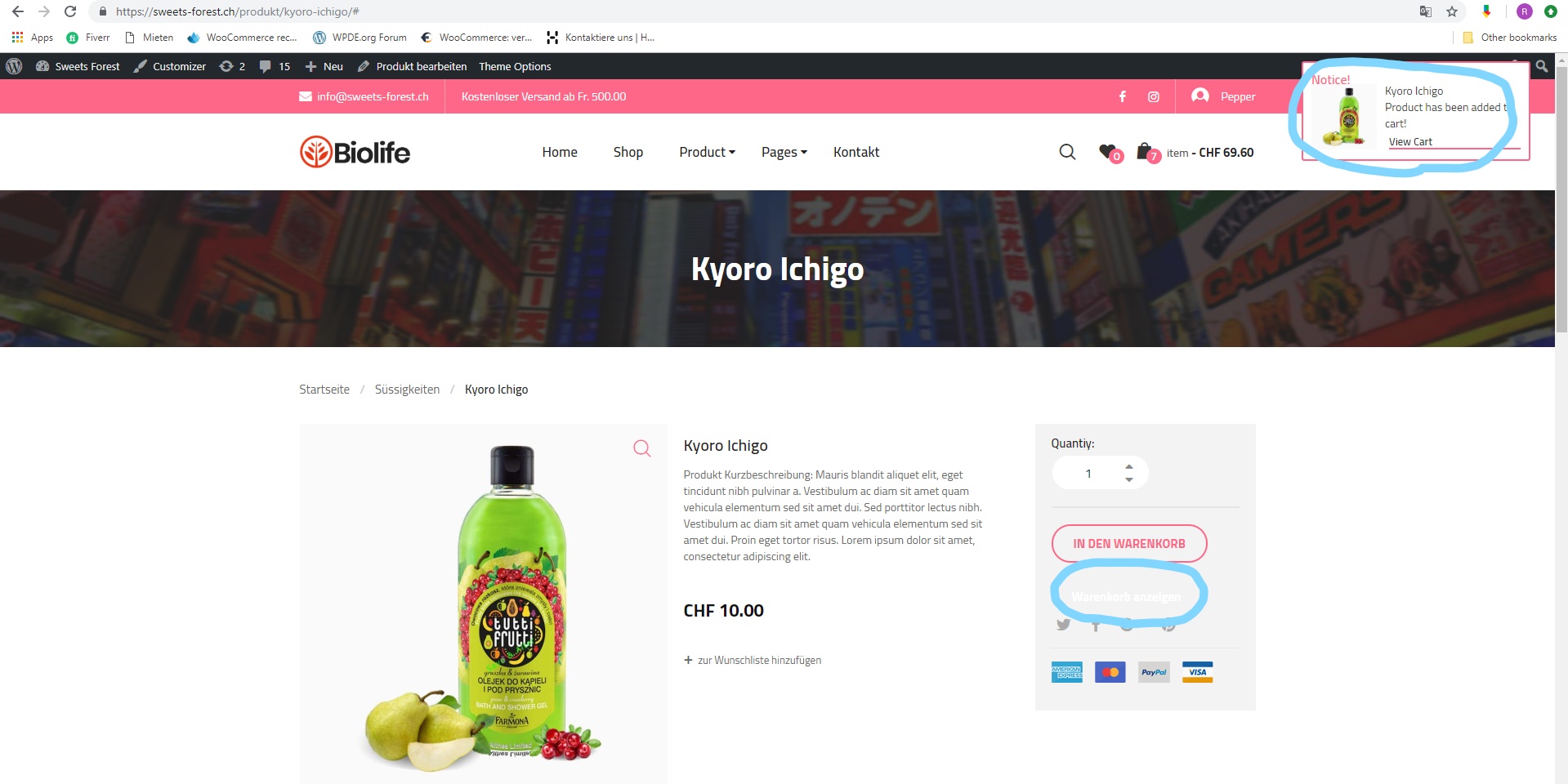Click the product image zoom magnifier
The height and width of the screenshot is (784, 1568).
point(642,448)
